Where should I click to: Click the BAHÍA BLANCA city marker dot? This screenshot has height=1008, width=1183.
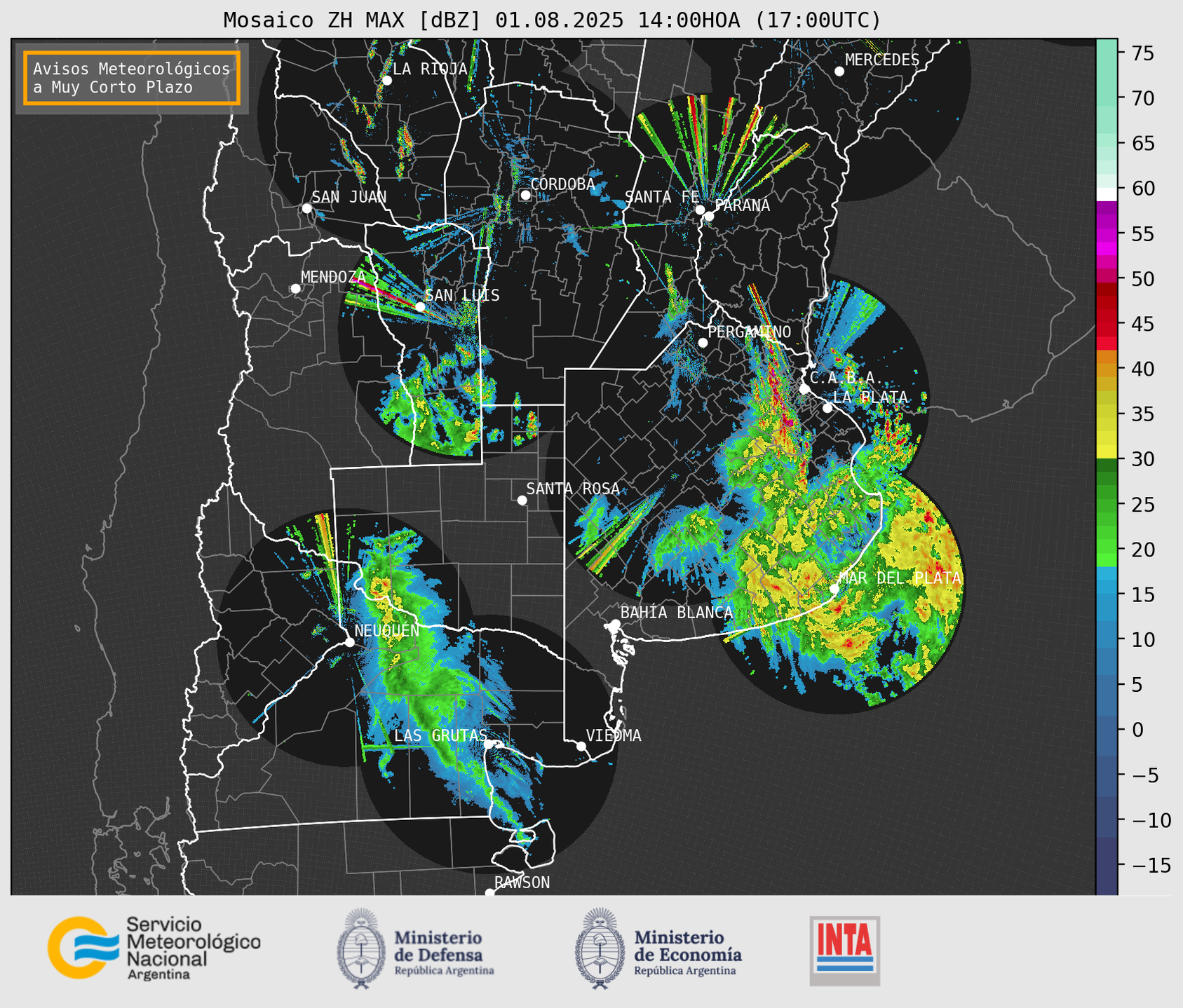coord(615,624)
